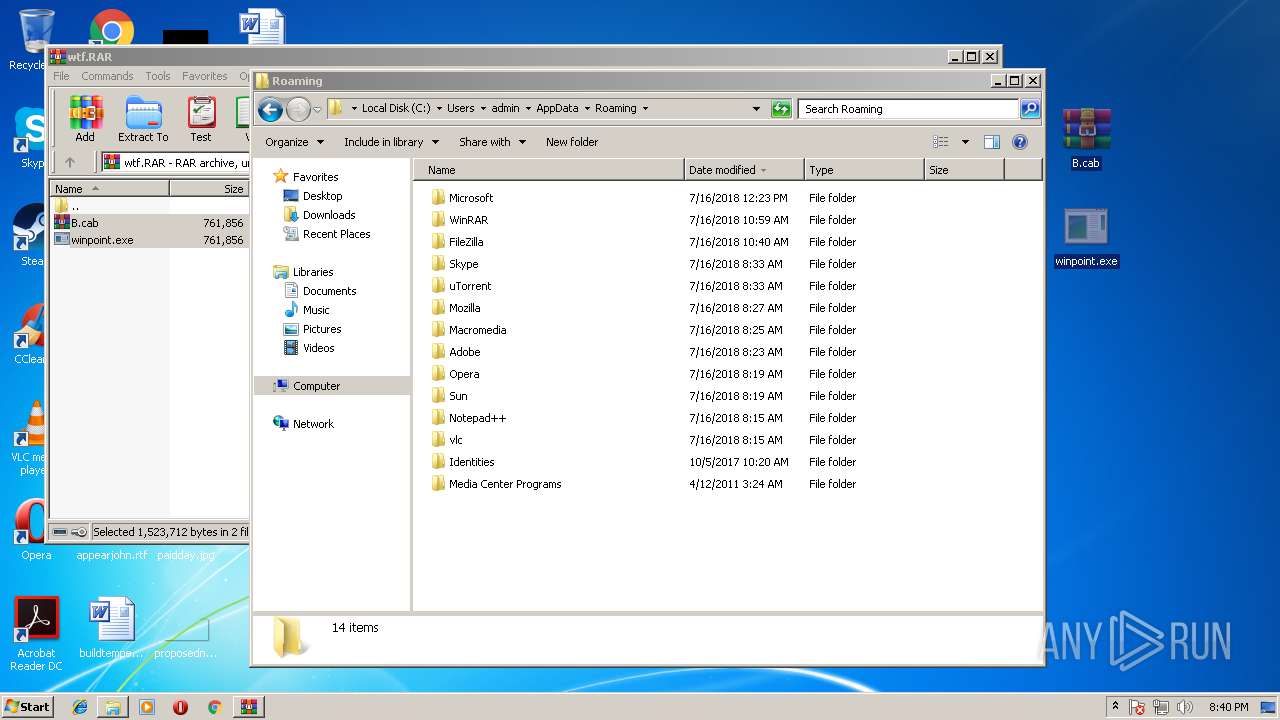1280x720 pixels.
Task: Click the WinRAR Extract To icon
Action: tap(143, 119)
